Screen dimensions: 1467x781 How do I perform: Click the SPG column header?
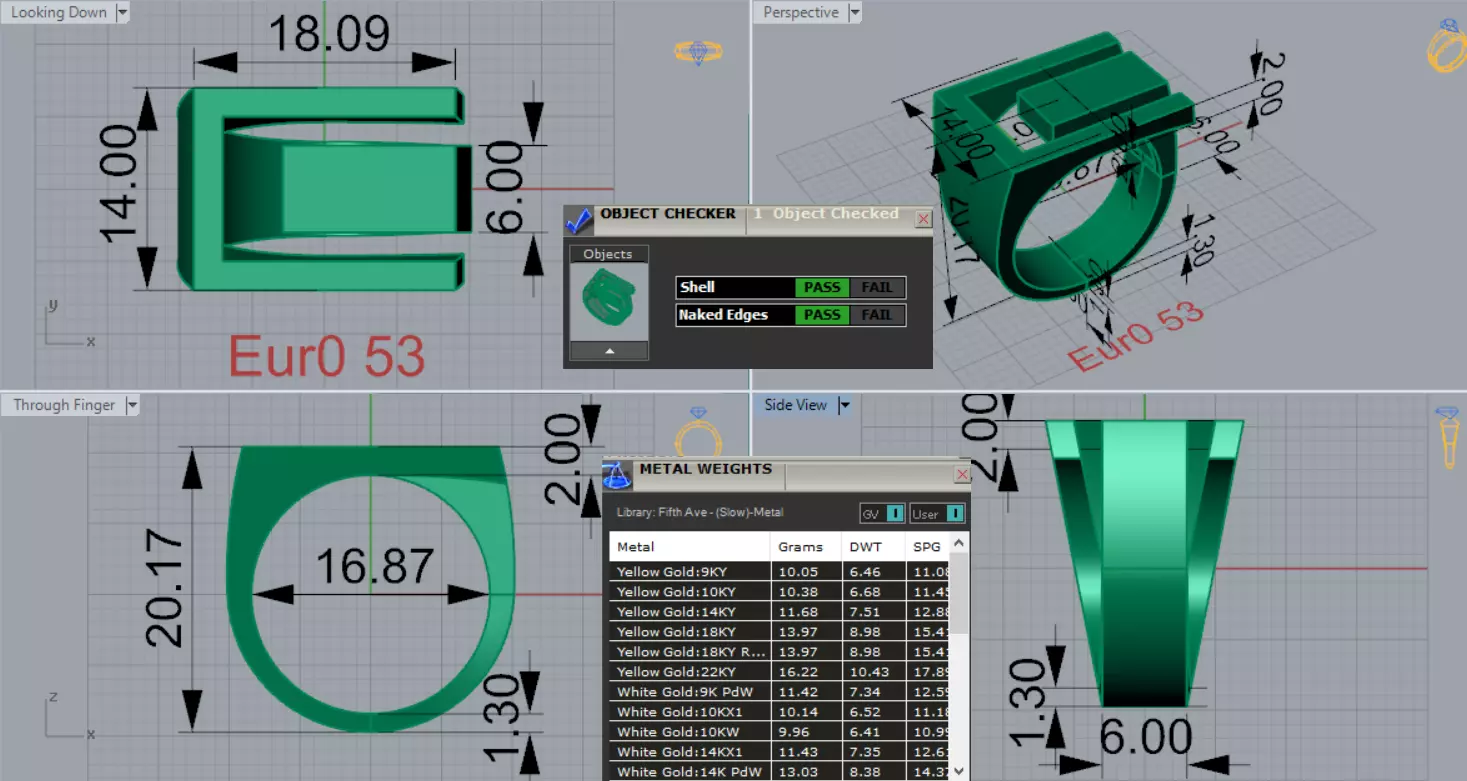pos(927,547)
